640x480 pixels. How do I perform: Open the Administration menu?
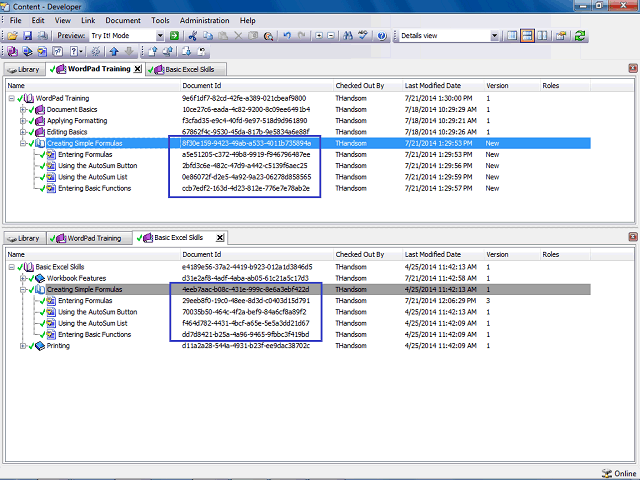204,20
